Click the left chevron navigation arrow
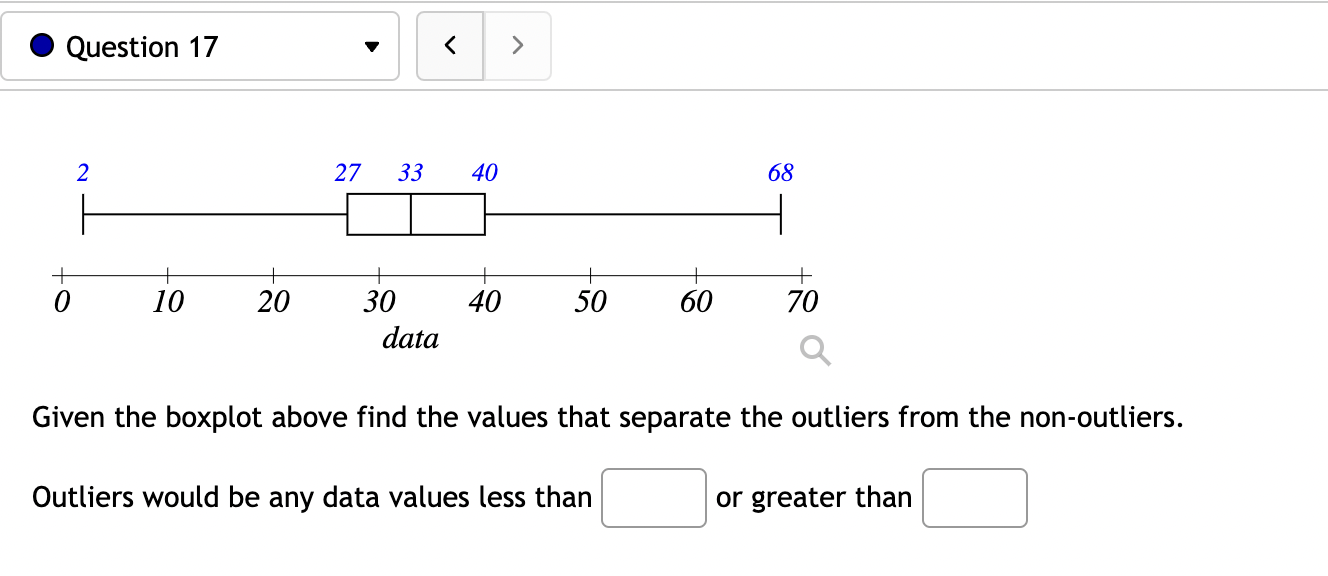 click(x=450, y=45)
